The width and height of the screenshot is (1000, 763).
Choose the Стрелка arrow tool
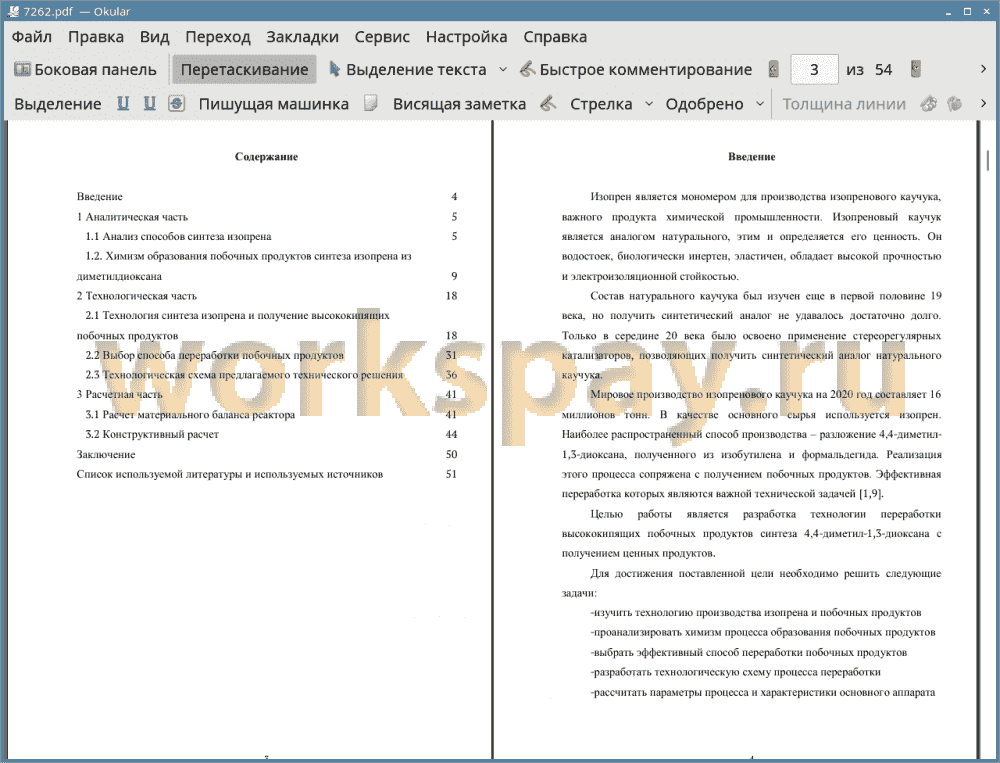point(601,104)
